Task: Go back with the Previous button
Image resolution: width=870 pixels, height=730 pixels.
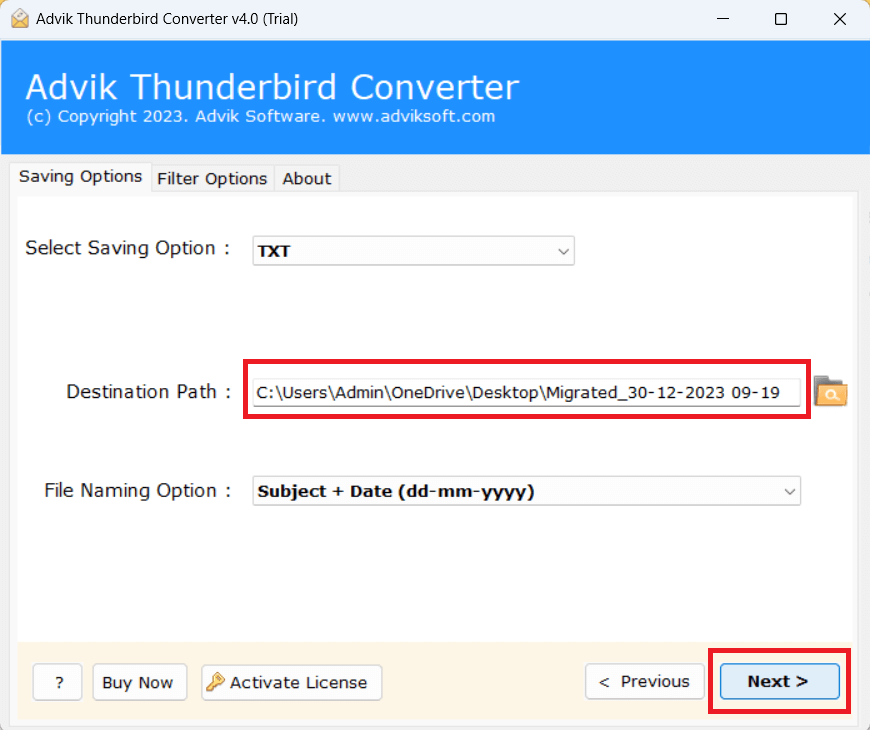Action: coord(644,681)
